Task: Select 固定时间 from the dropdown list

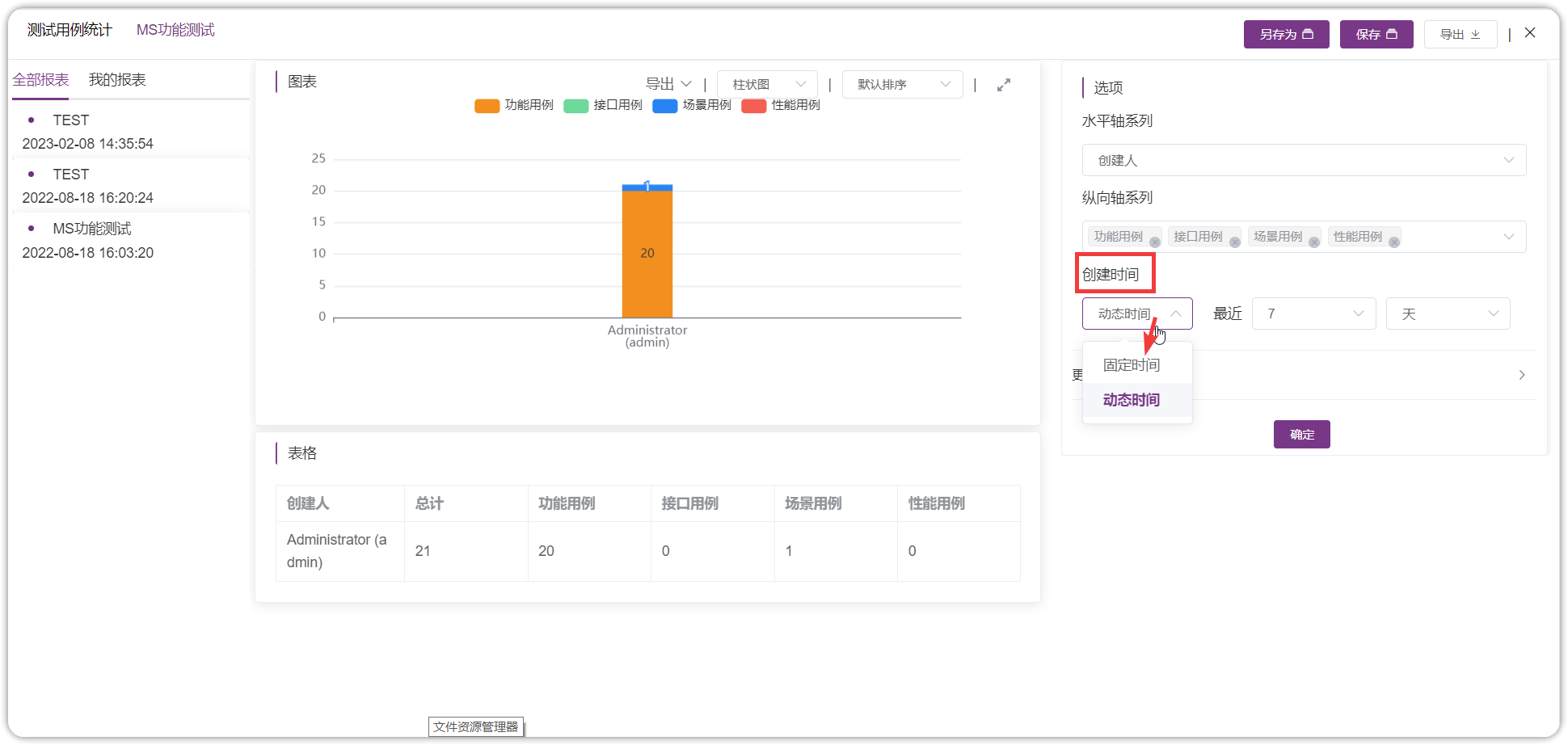Action: [1137, 365]
